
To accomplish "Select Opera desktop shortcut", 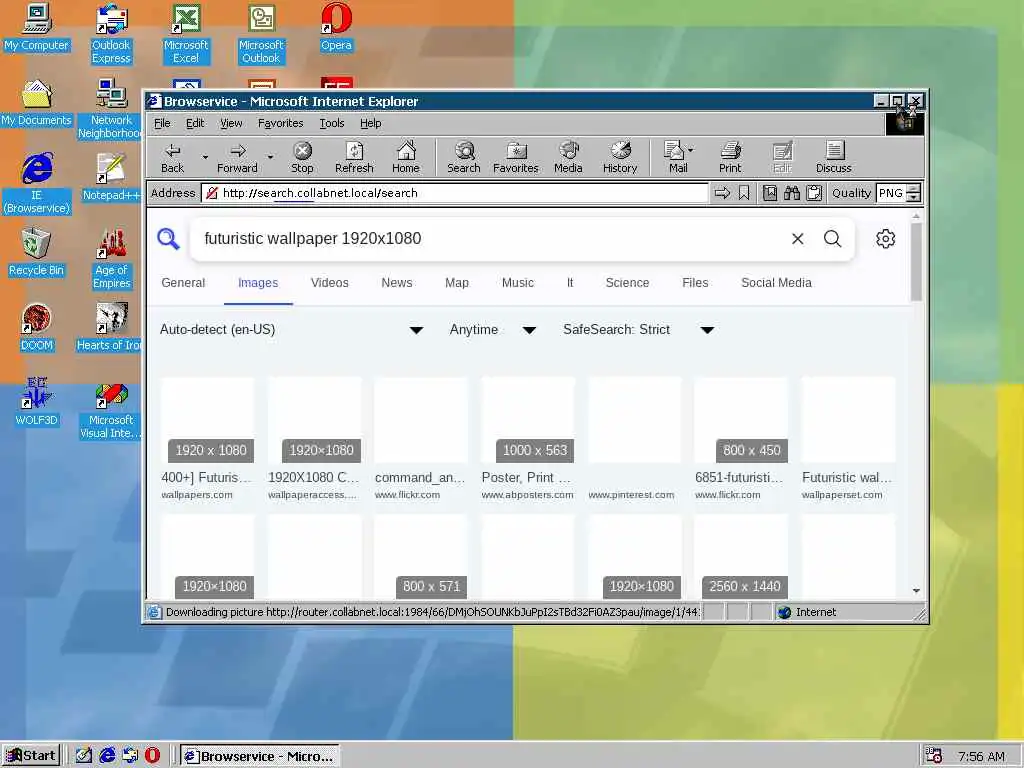I will (336, 27).
